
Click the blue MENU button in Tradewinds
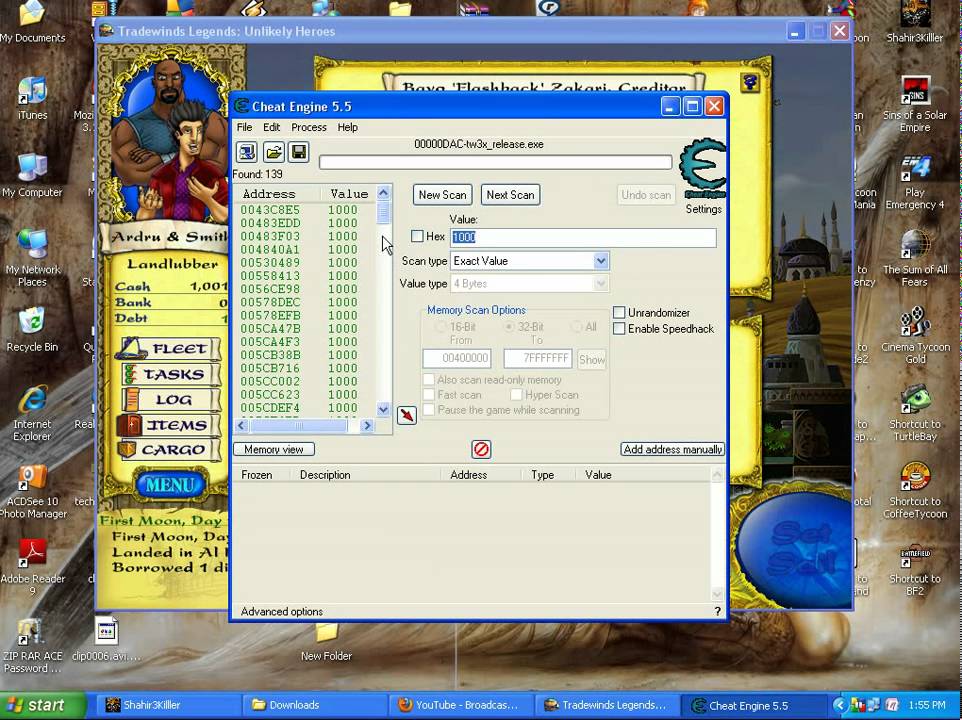(x=170, y=485)
